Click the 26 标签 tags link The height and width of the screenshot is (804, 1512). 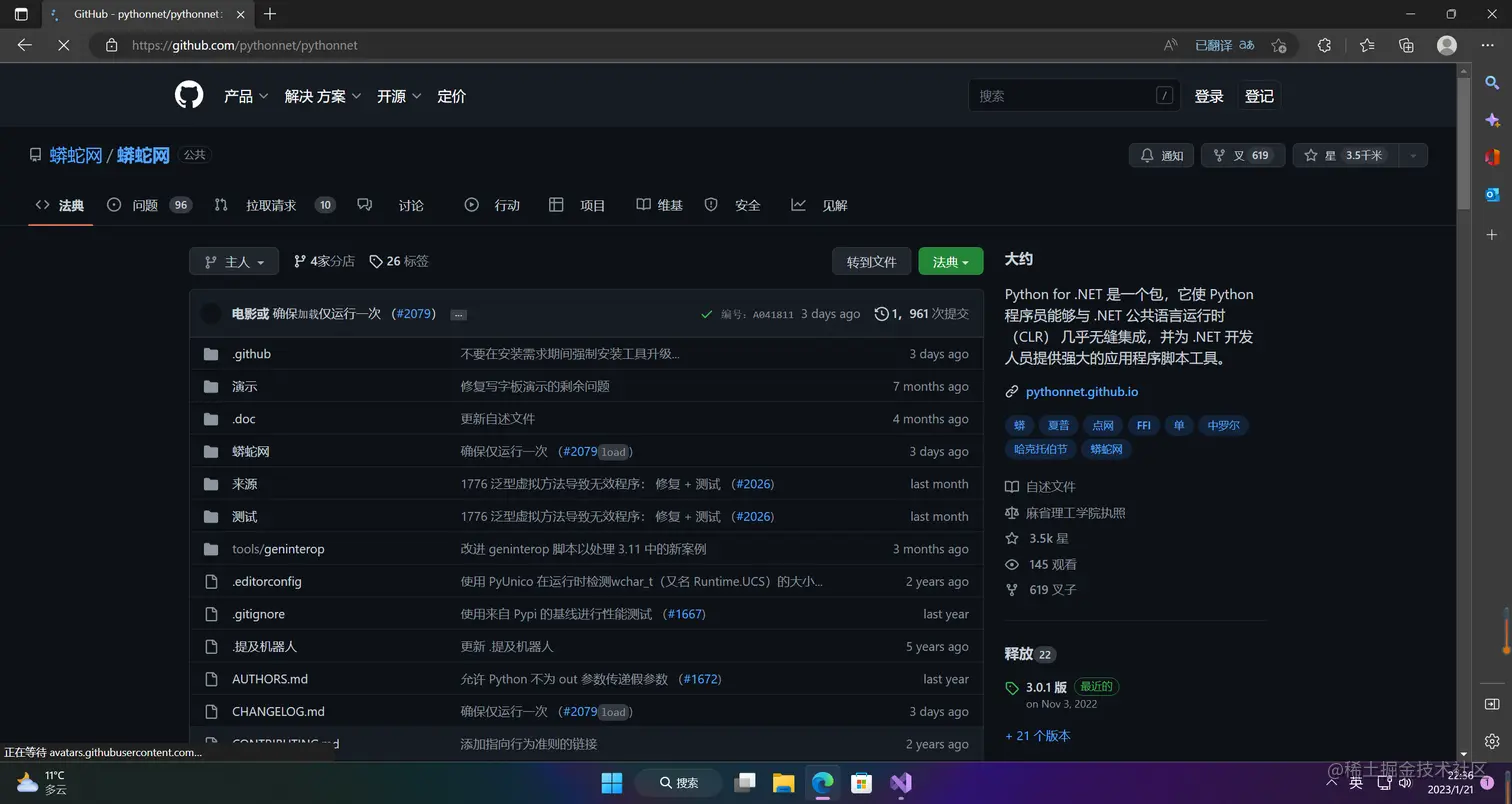pyautogui.click(x=399, y=261)
